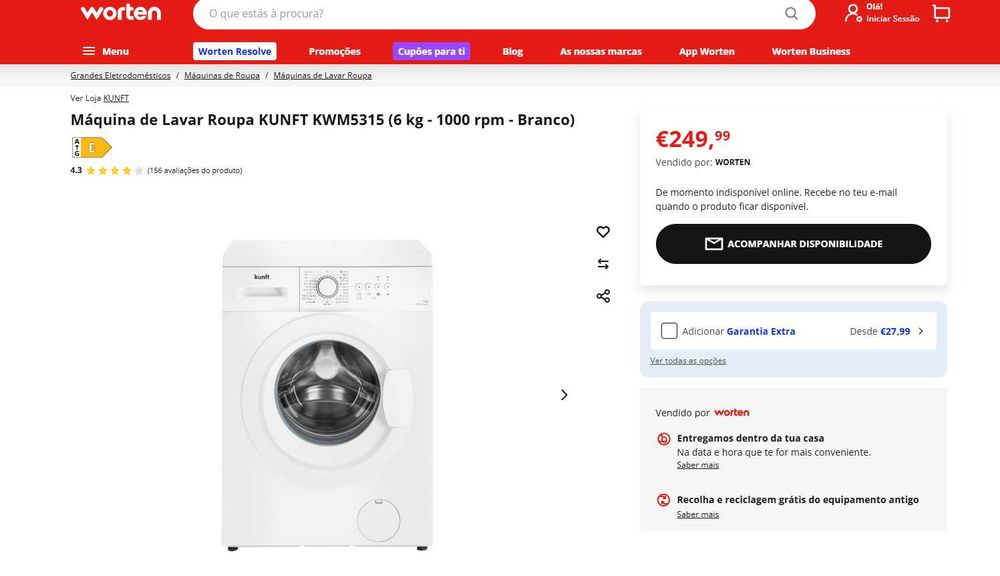This screenshot has width=1000, height=576.
Task: Click Acompanhar Disponibilidade button
Action: (793, 244)
